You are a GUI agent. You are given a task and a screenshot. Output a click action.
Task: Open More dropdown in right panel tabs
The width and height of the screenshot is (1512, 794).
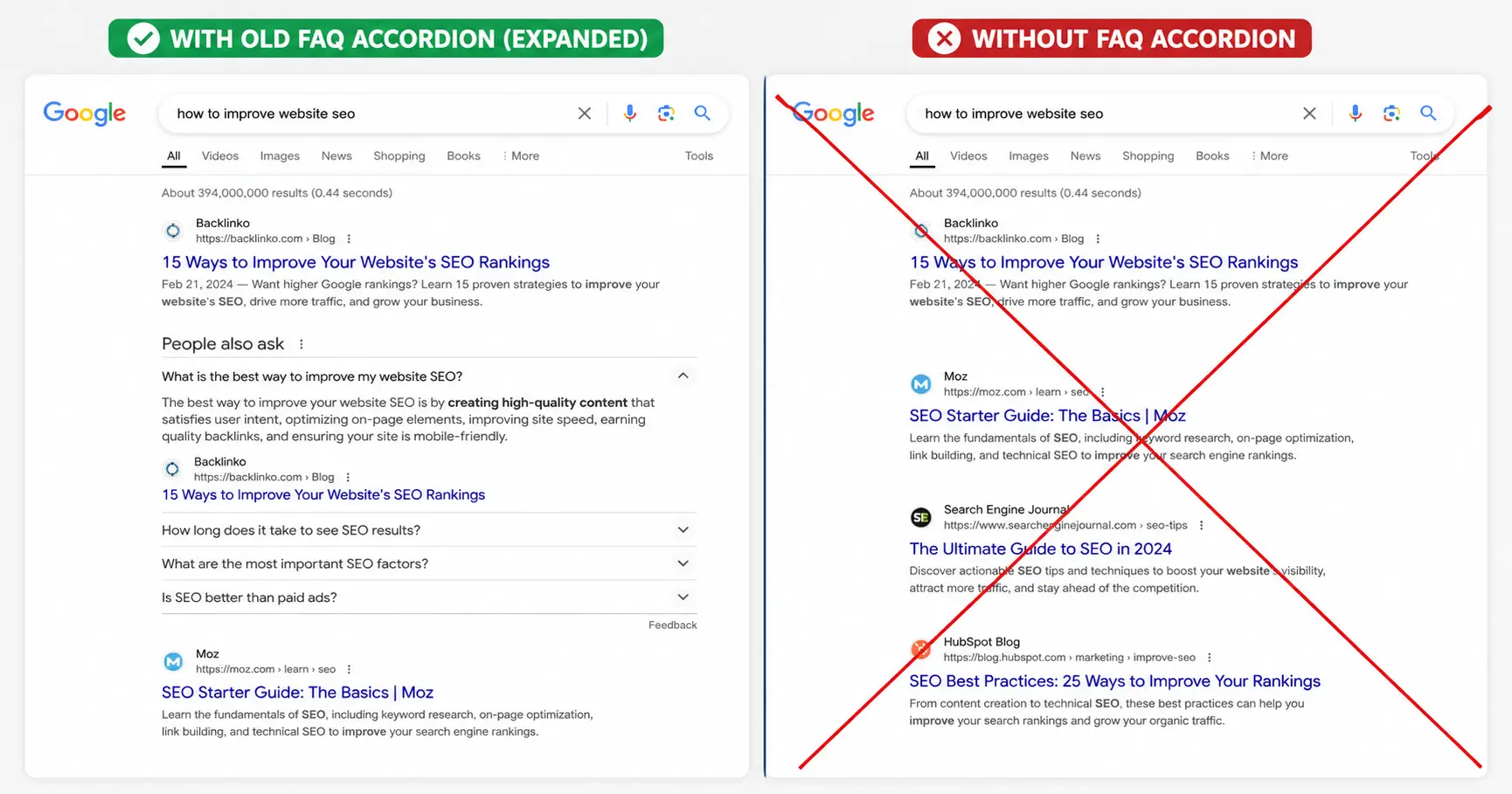tap(1270, 155)
